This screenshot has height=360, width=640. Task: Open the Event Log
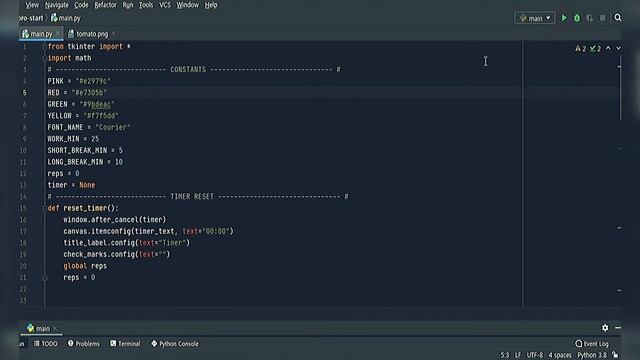click(x=592, y=344)
